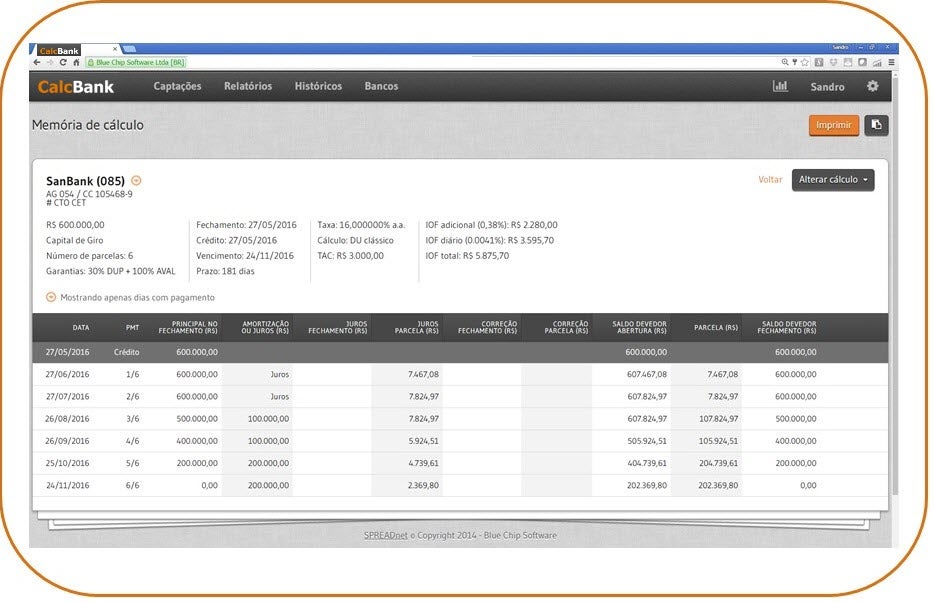Open the bar chart statistics icon

pyautogui.click(x=780, y=87)
